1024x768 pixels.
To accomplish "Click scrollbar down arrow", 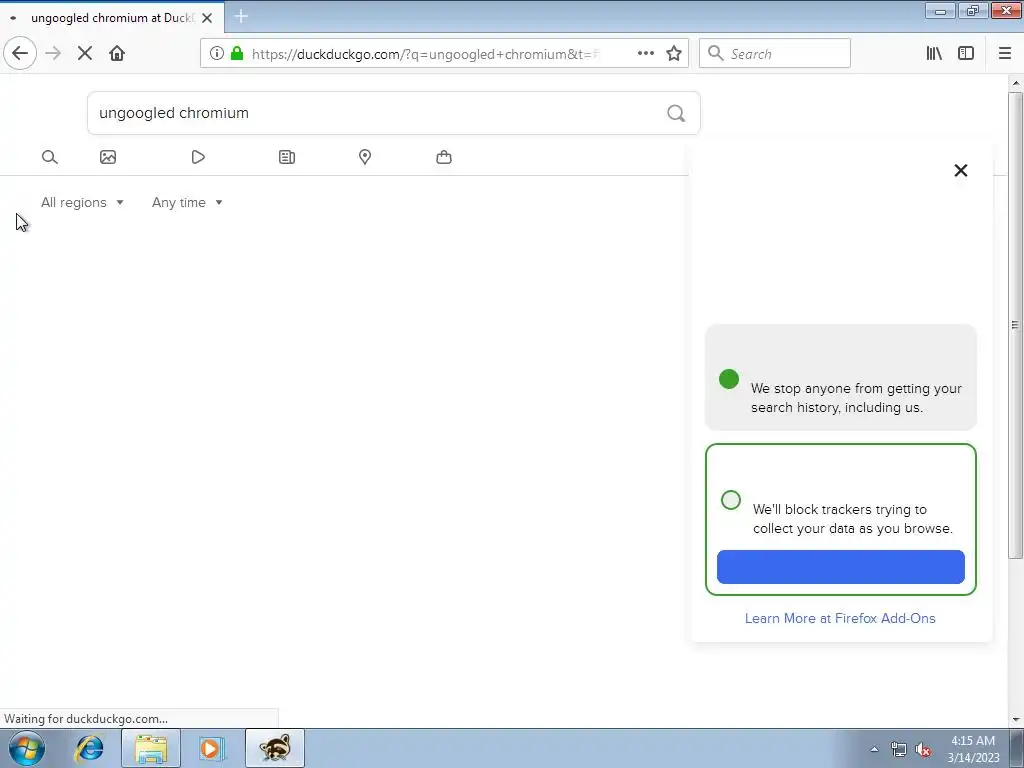I will click(1016, 720).
